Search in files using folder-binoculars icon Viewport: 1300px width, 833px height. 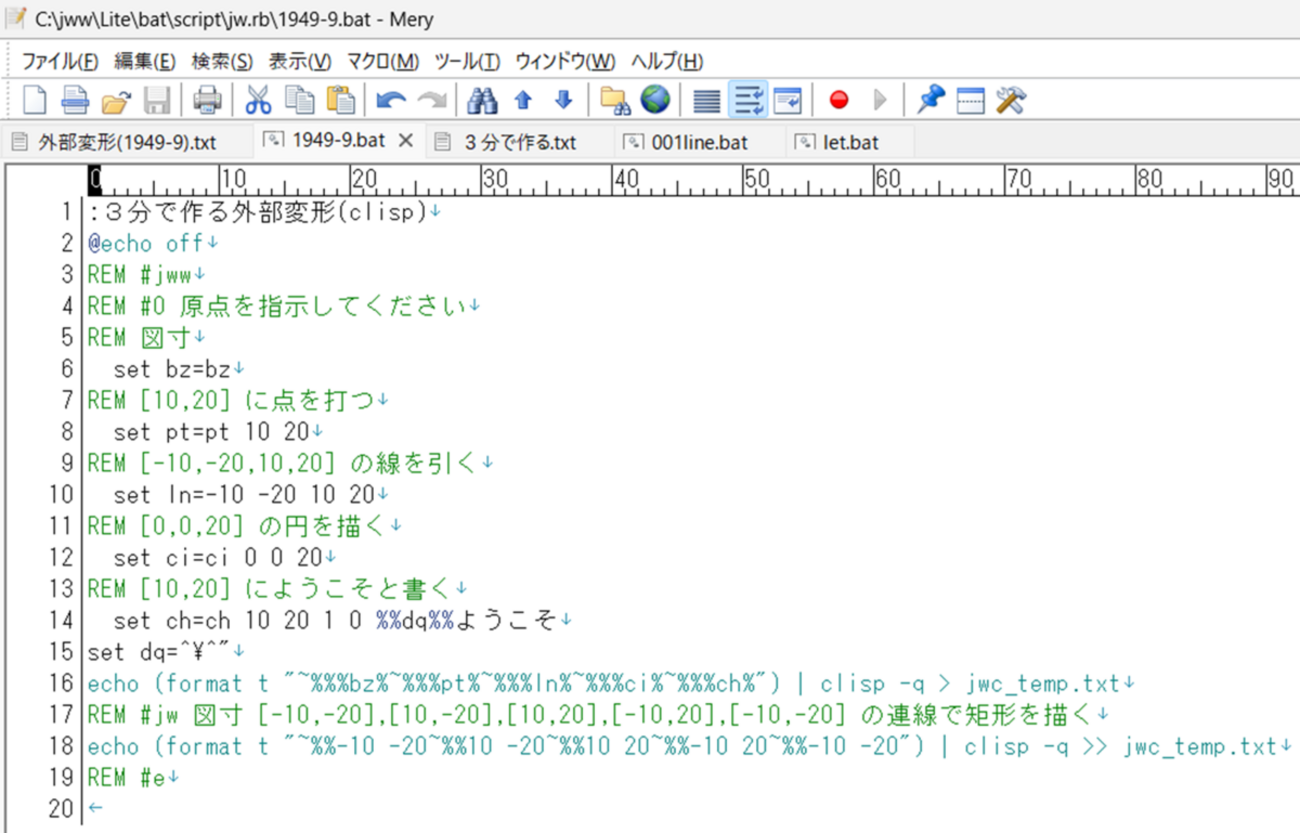(614, 100)
